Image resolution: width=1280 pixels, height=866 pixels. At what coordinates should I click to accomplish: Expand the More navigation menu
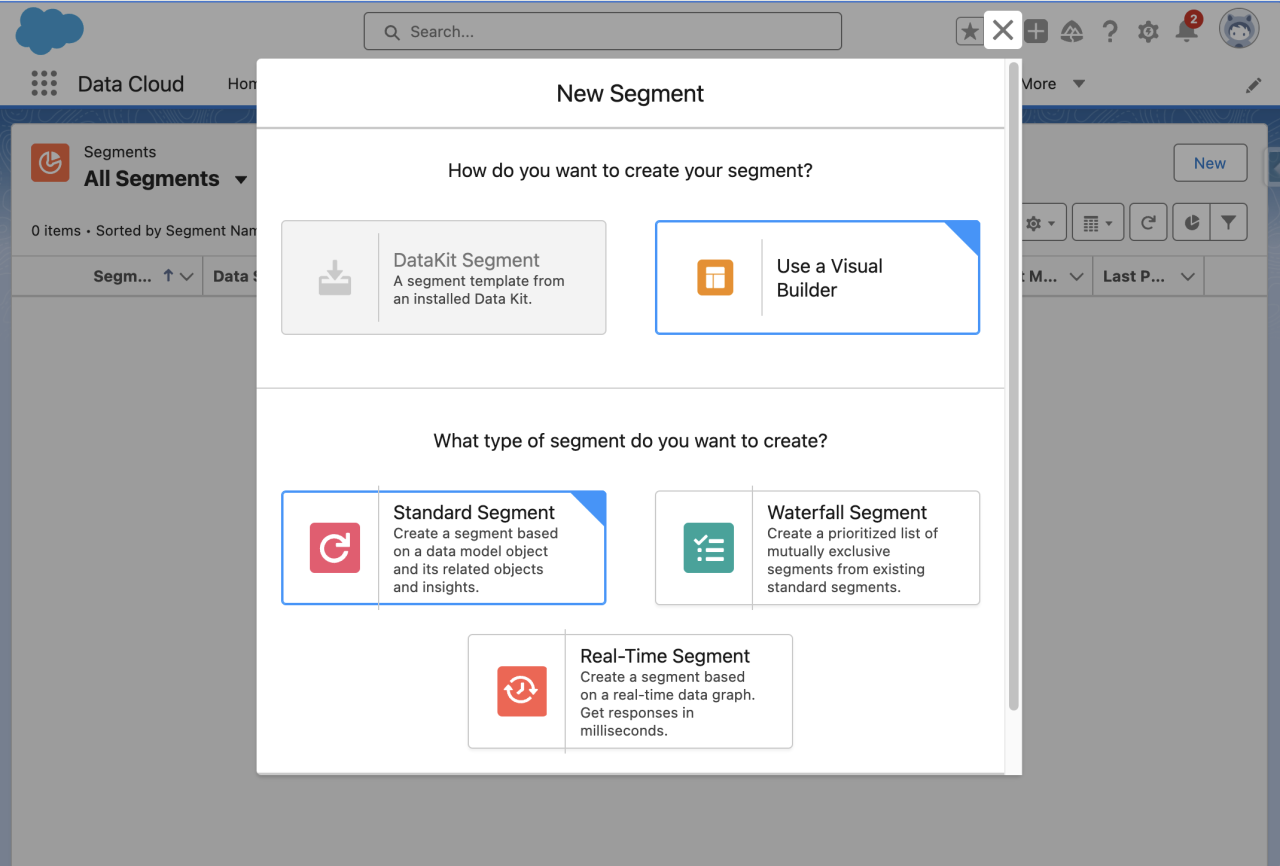tap(1053, 84)
